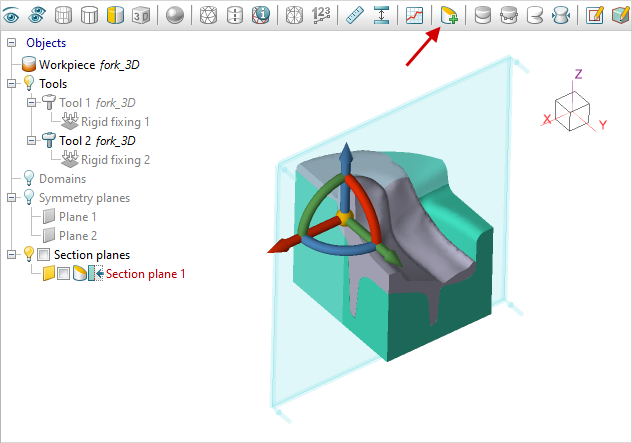This screenshot has width=632, height=443.
Task: Collapse the Tool 1 fork_3D node
Action: point(32,103)
